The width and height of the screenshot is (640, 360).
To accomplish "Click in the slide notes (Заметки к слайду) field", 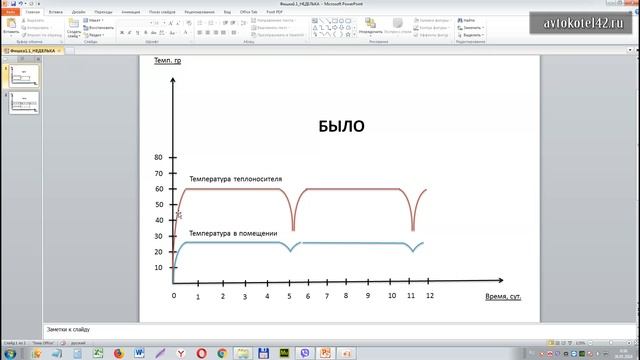I will coord(340,330).
